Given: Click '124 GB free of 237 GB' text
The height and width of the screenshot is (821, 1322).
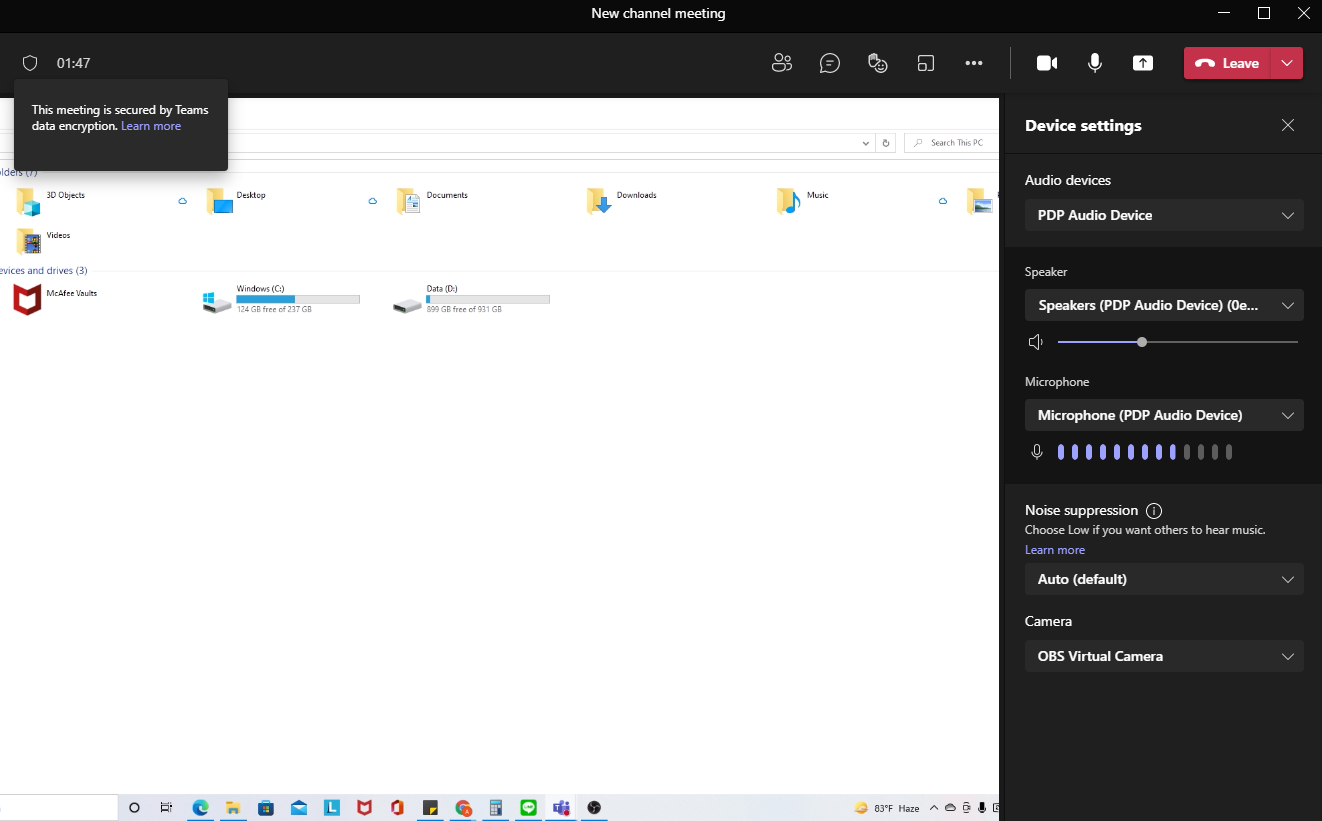Looking at the screenshot, I should 274,310.
